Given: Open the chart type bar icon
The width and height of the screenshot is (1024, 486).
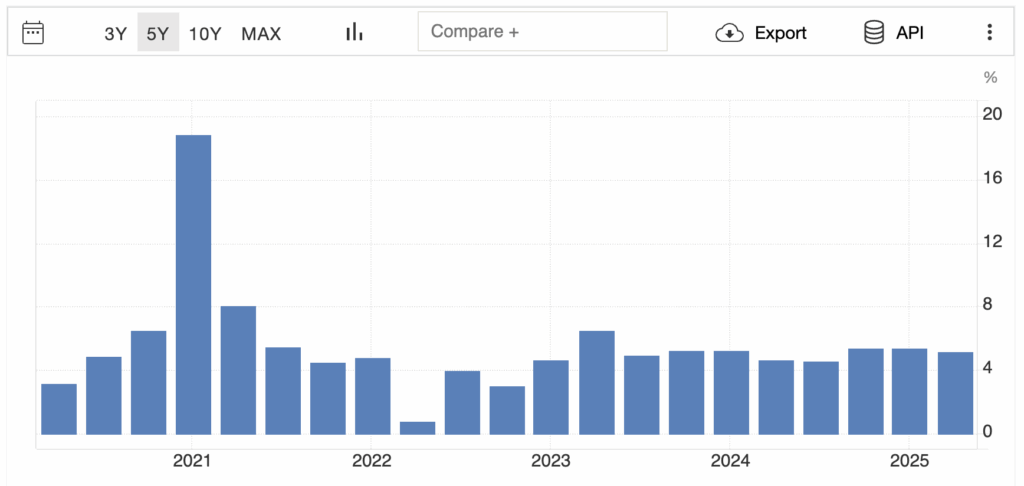Looking at the screenshot, I should [354, 32].
